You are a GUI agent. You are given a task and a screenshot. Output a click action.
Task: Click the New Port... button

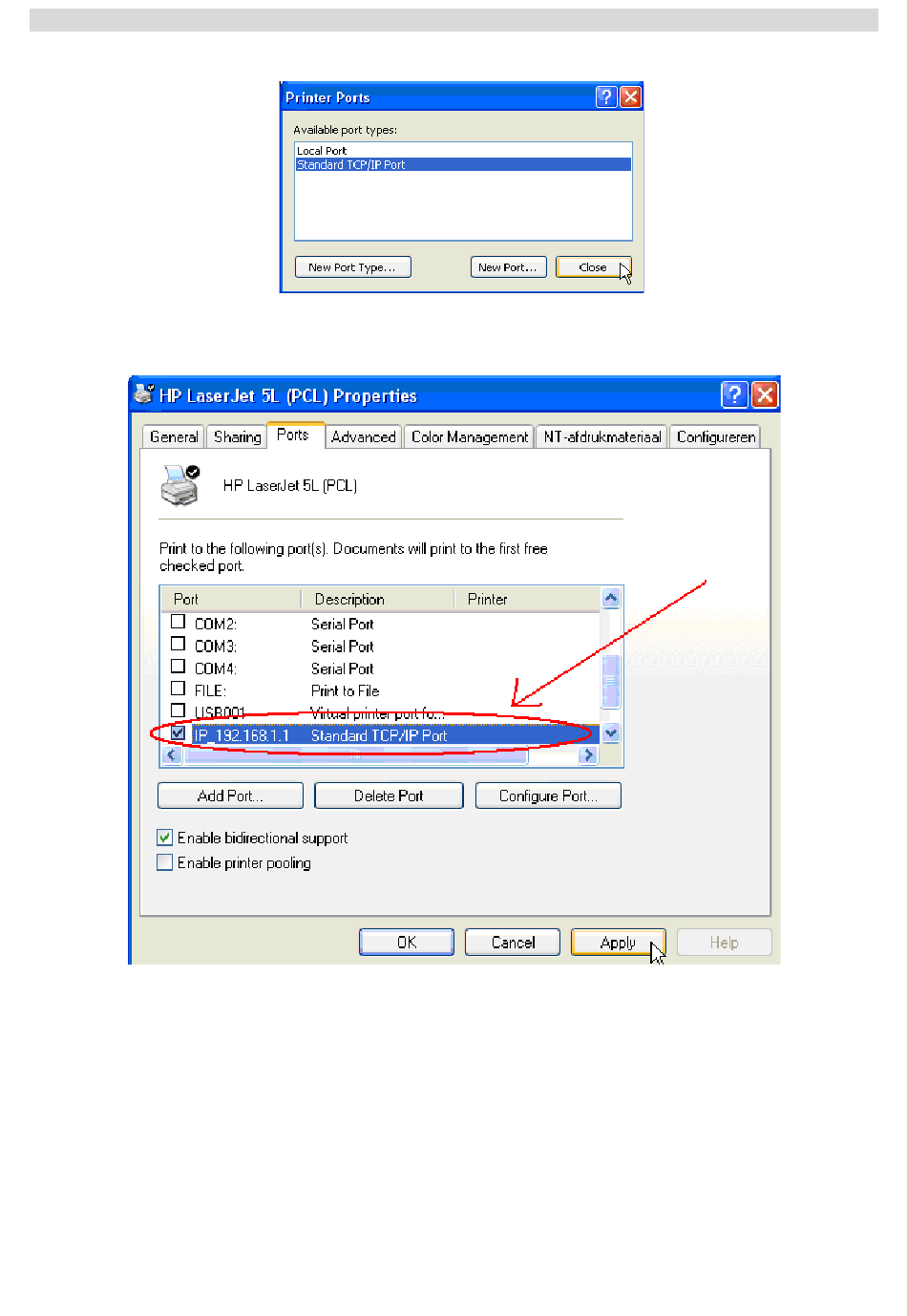click(x=508, y=267)
